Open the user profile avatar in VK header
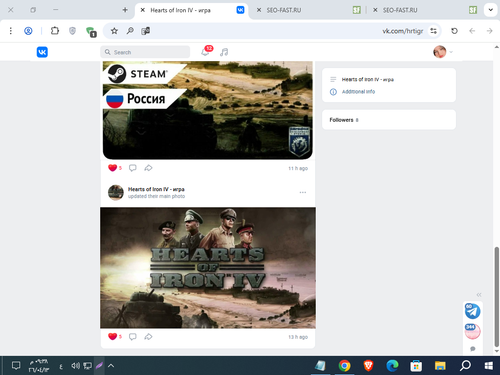This screenshot has height=375, width=500. point(440,52)
